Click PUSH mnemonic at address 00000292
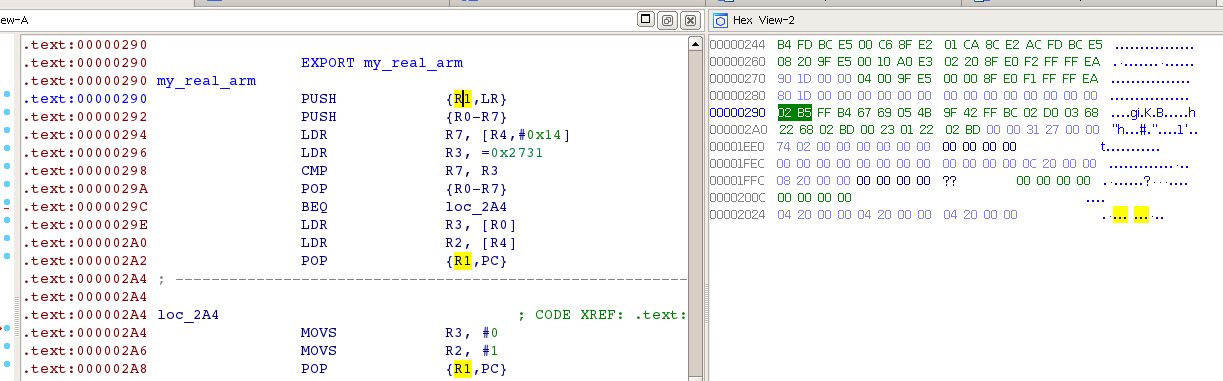 (x=319, y=117)
